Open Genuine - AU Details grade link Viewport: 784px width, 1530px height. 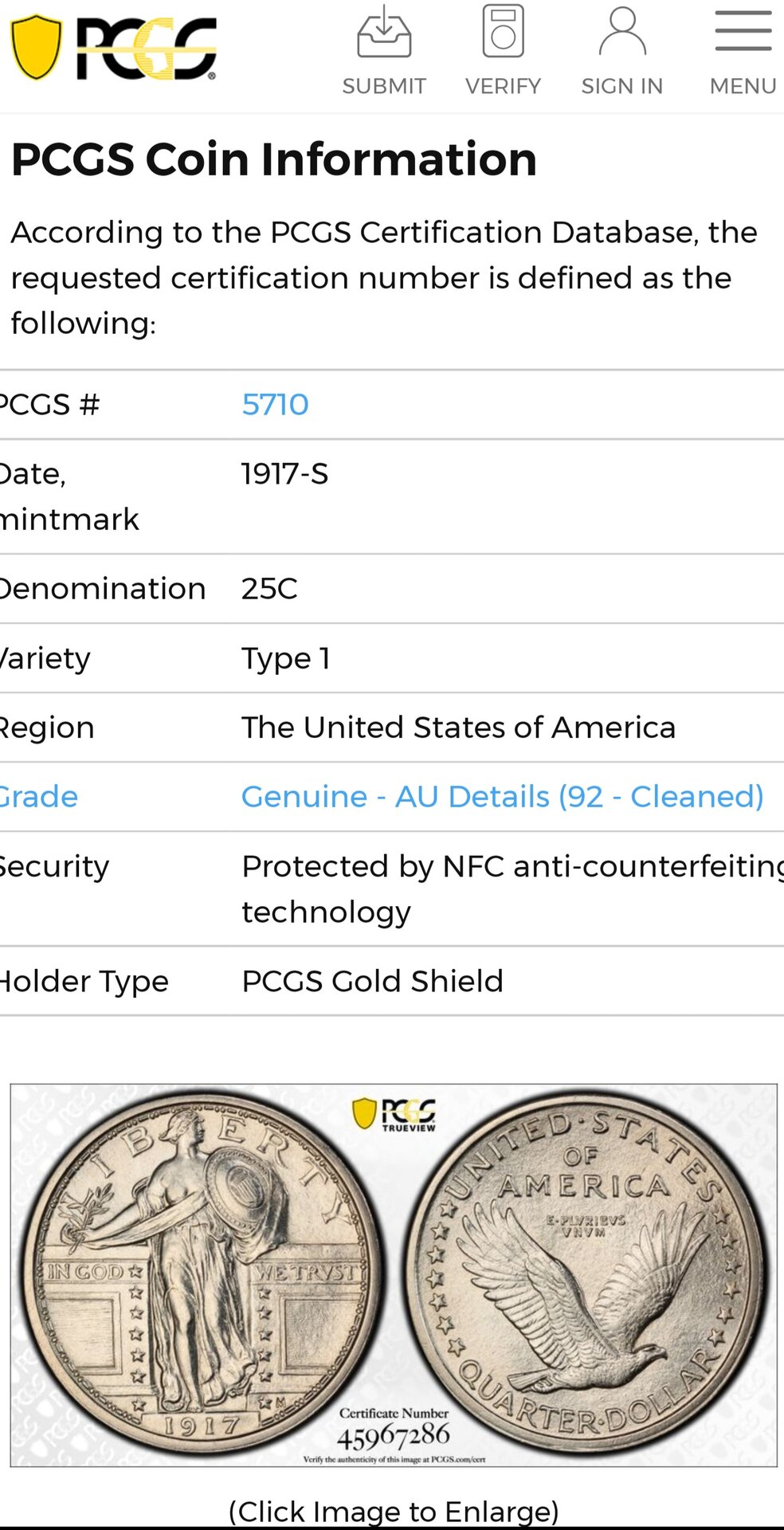502,797
